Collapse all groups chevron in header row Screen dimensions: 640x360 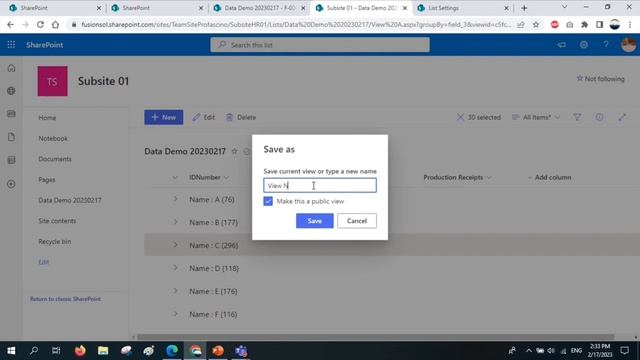[x=175, y=178]
